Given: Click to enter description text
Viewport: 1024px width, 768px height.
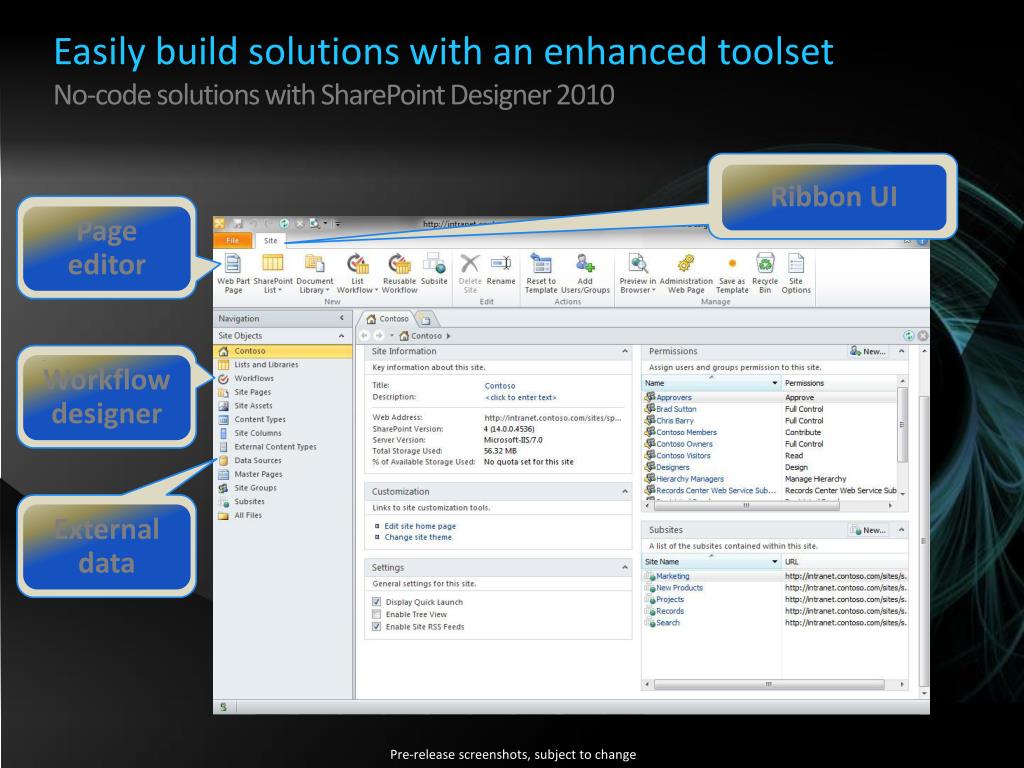Looking at the screenshot, I should pyautogui.click(x=520, y=397).
